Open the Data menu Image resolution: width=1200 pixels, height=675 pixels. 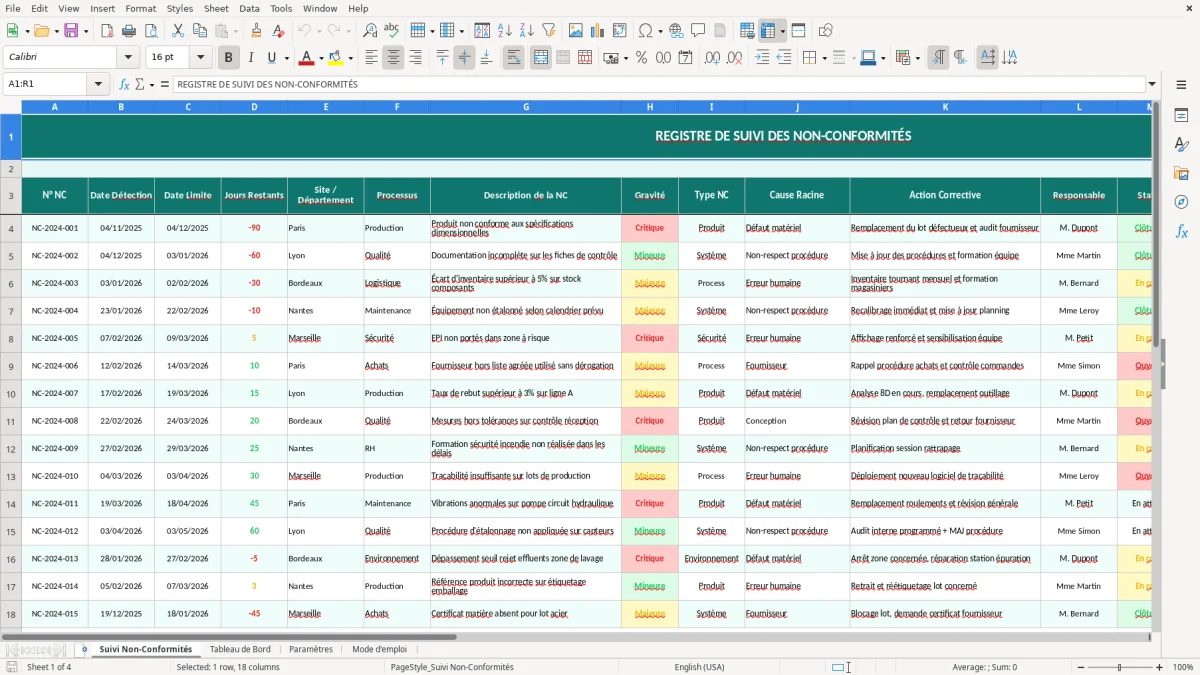coord(249,8)
